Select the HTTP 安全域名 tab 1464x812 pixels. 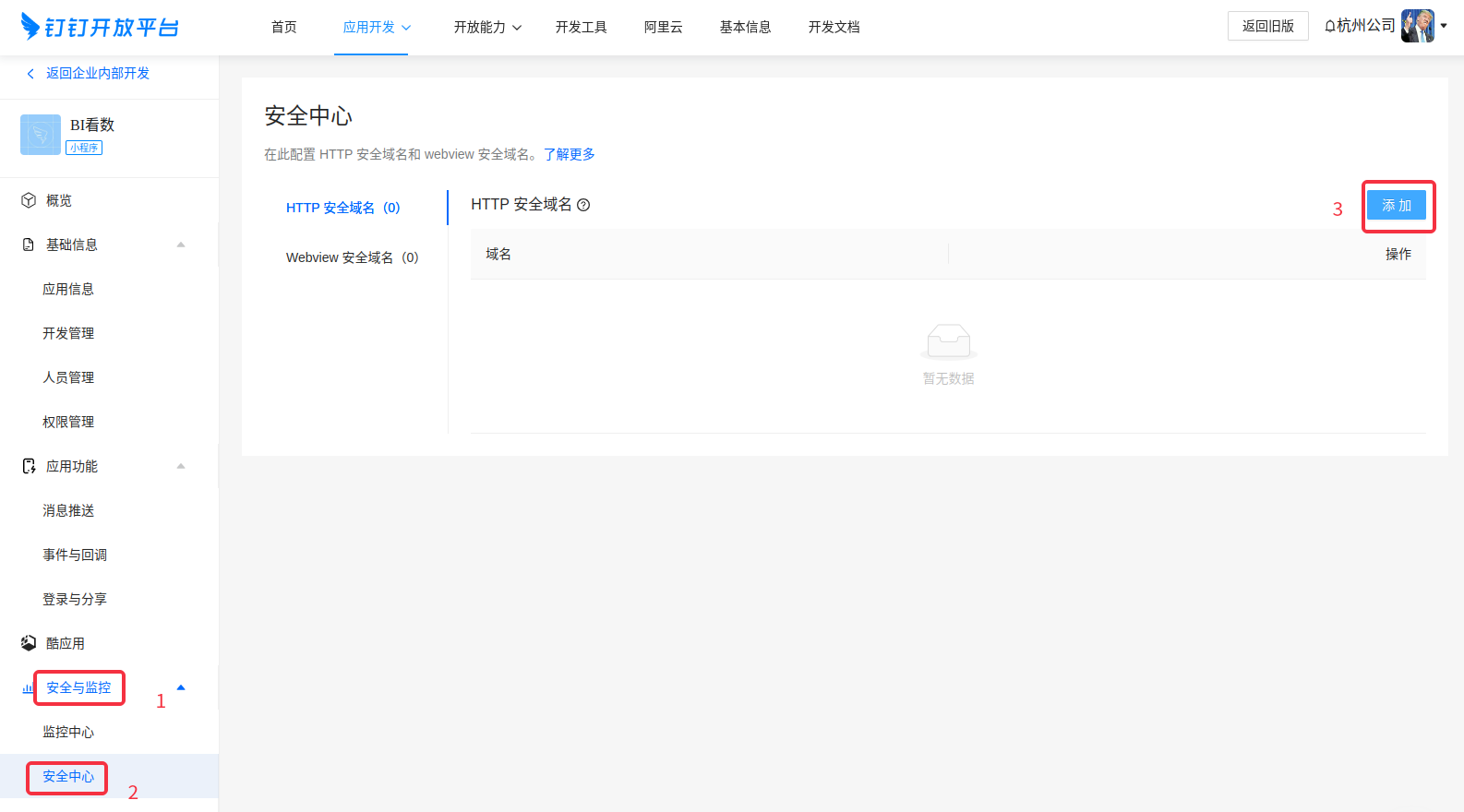(x=342, y=208)
